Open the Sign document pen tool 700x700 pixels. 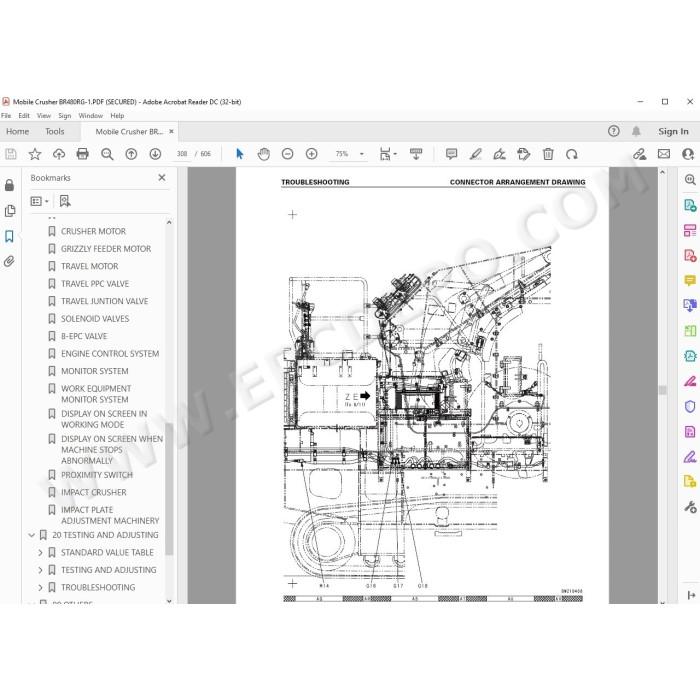coord(500,154)
